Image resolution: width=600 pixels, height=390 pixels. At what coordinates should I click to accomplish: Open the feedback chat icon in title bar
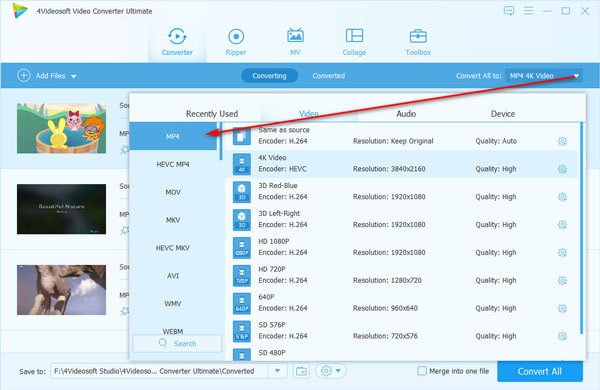509,11
